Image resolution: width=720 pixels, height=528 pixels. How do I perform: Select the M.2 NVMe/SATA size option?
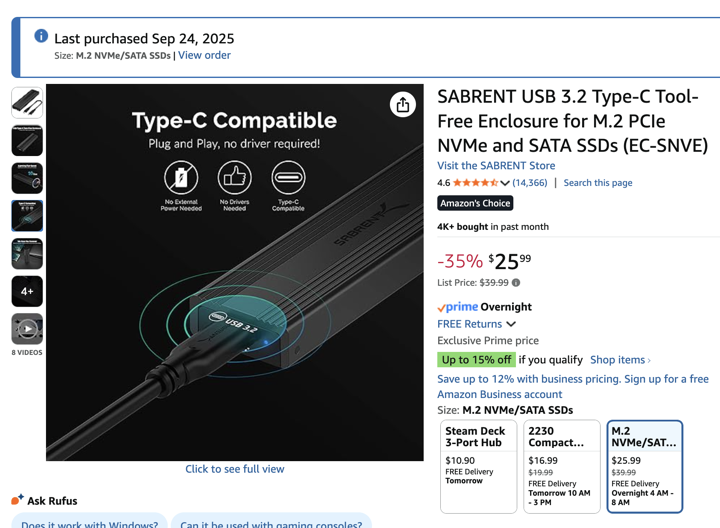coord(644,465)
